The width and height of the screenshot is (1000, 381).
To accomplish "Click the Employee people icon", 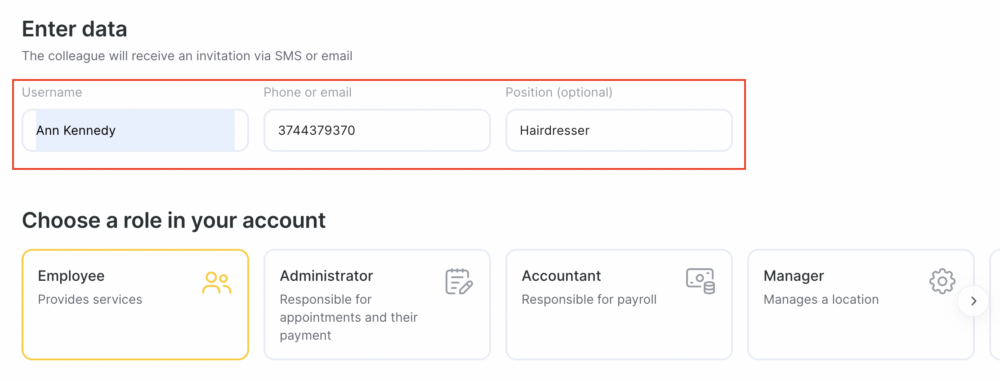I will (x=217, y=283).
